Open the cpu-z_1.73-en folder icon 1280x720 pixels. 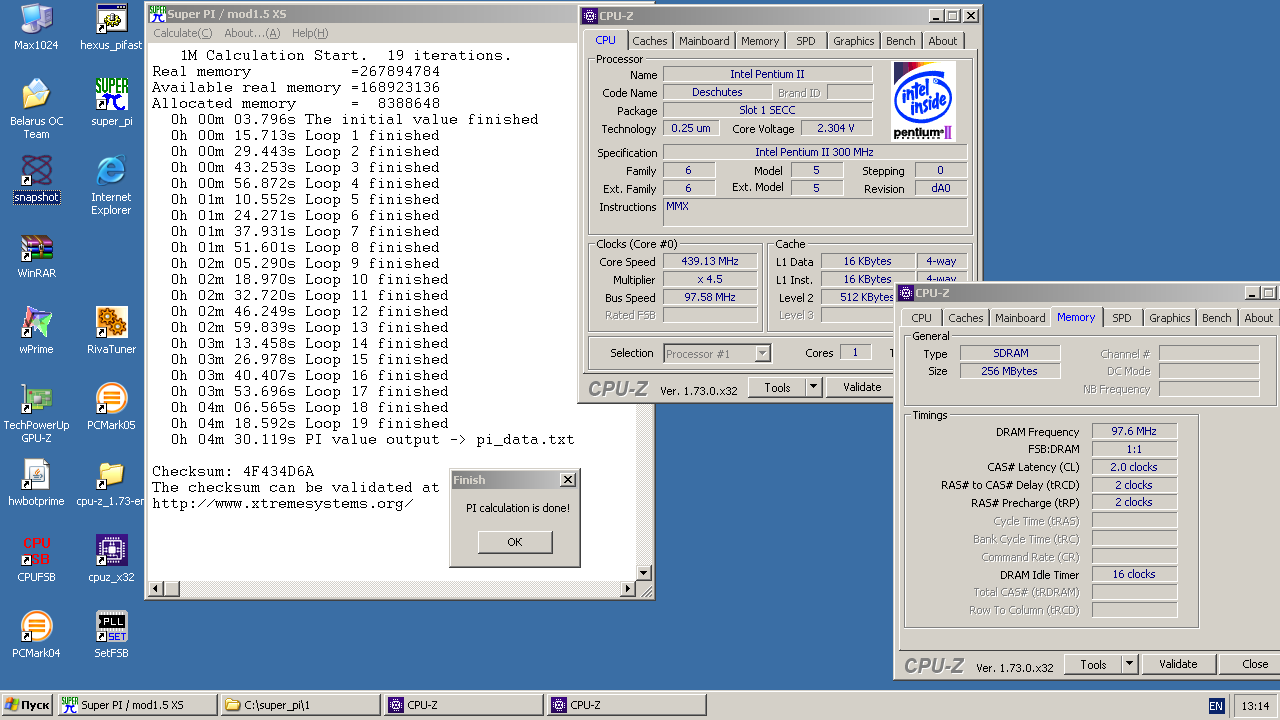(x=111, y=474)
